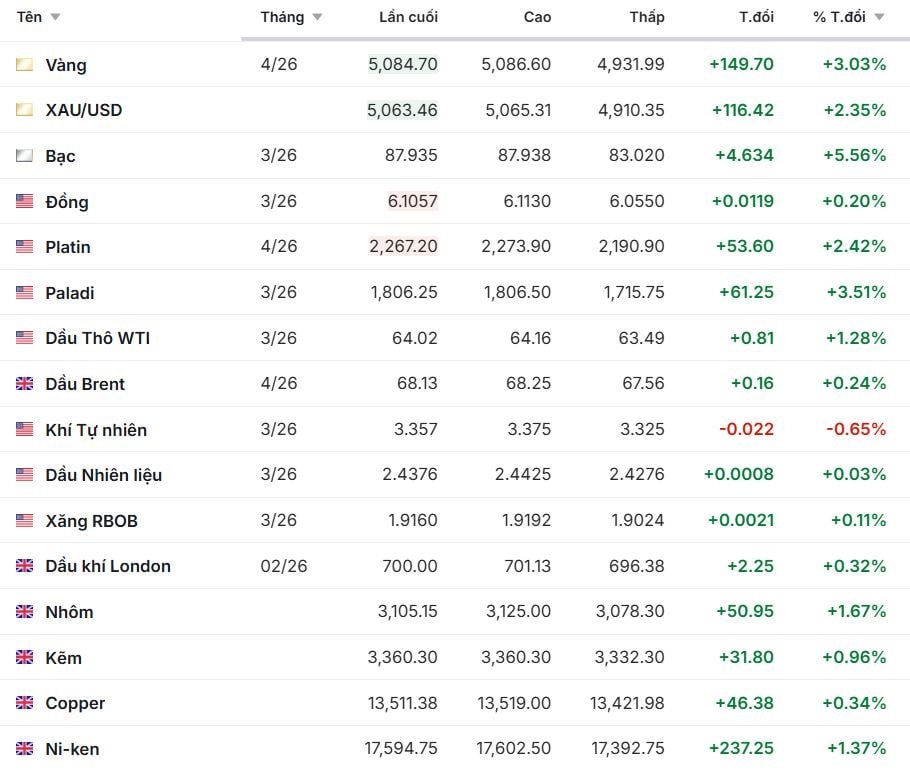Image resolution: width=910 pixels, height=770 pixels.
Task: Sort the table by Tên column arrow
Action: (55, 17)
